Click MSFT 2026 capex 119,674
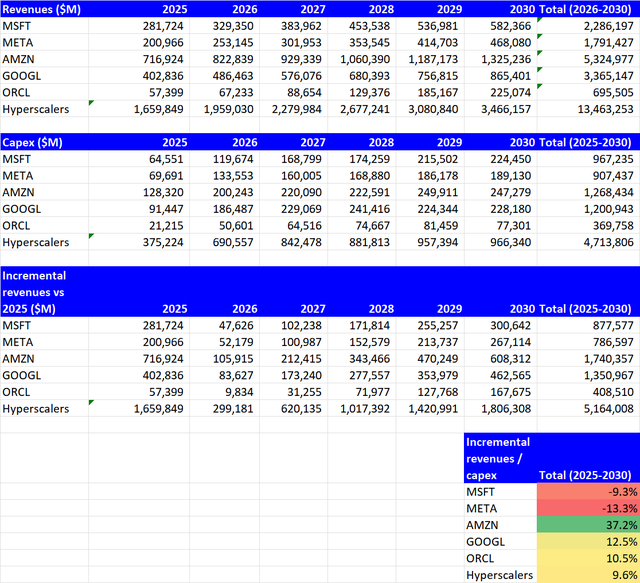 pyautogui.click(x=224, y=159)
